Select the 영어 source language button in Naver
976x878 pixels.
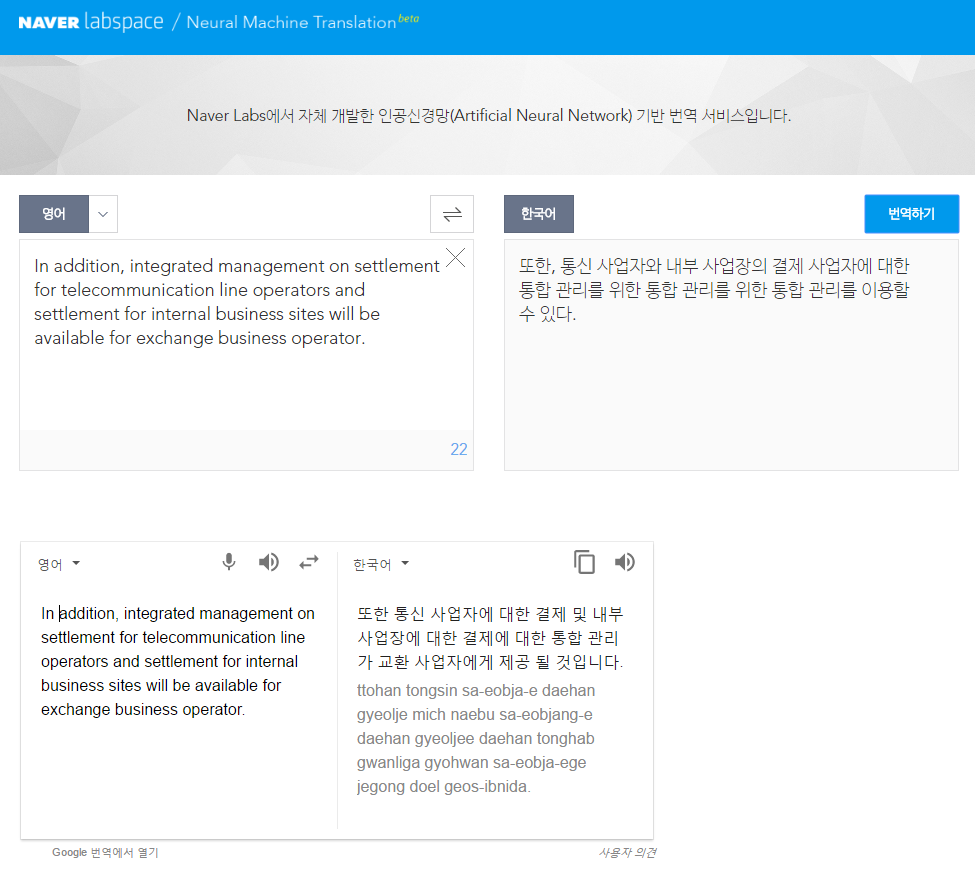click(x=54, y=214)
